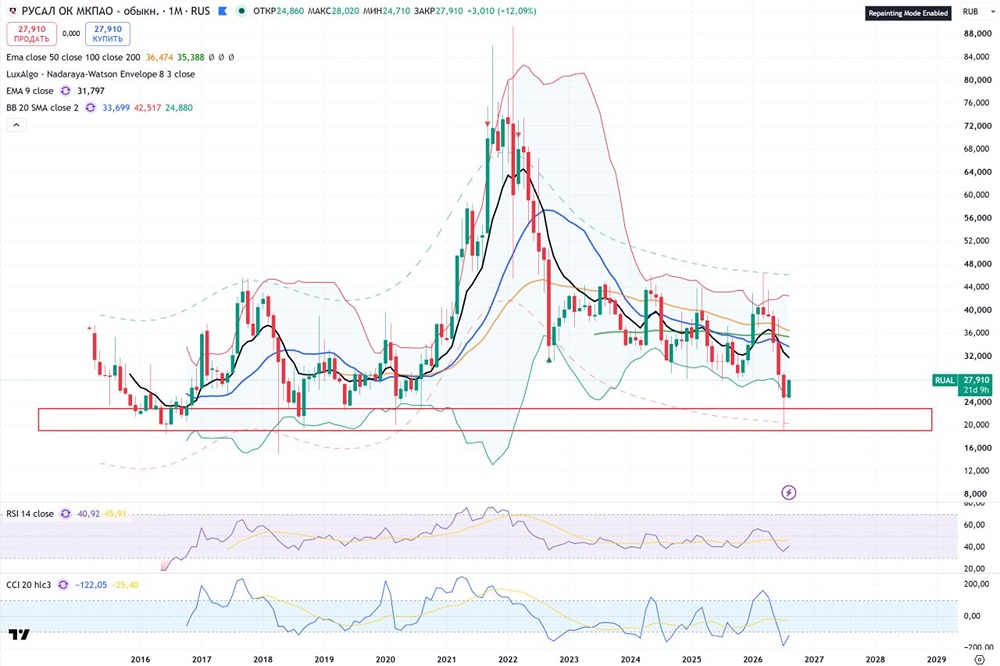The image size is (1000, 666).
Task: Click the ЗАКР close value 27,910
Action: click(x=450, y=11)
